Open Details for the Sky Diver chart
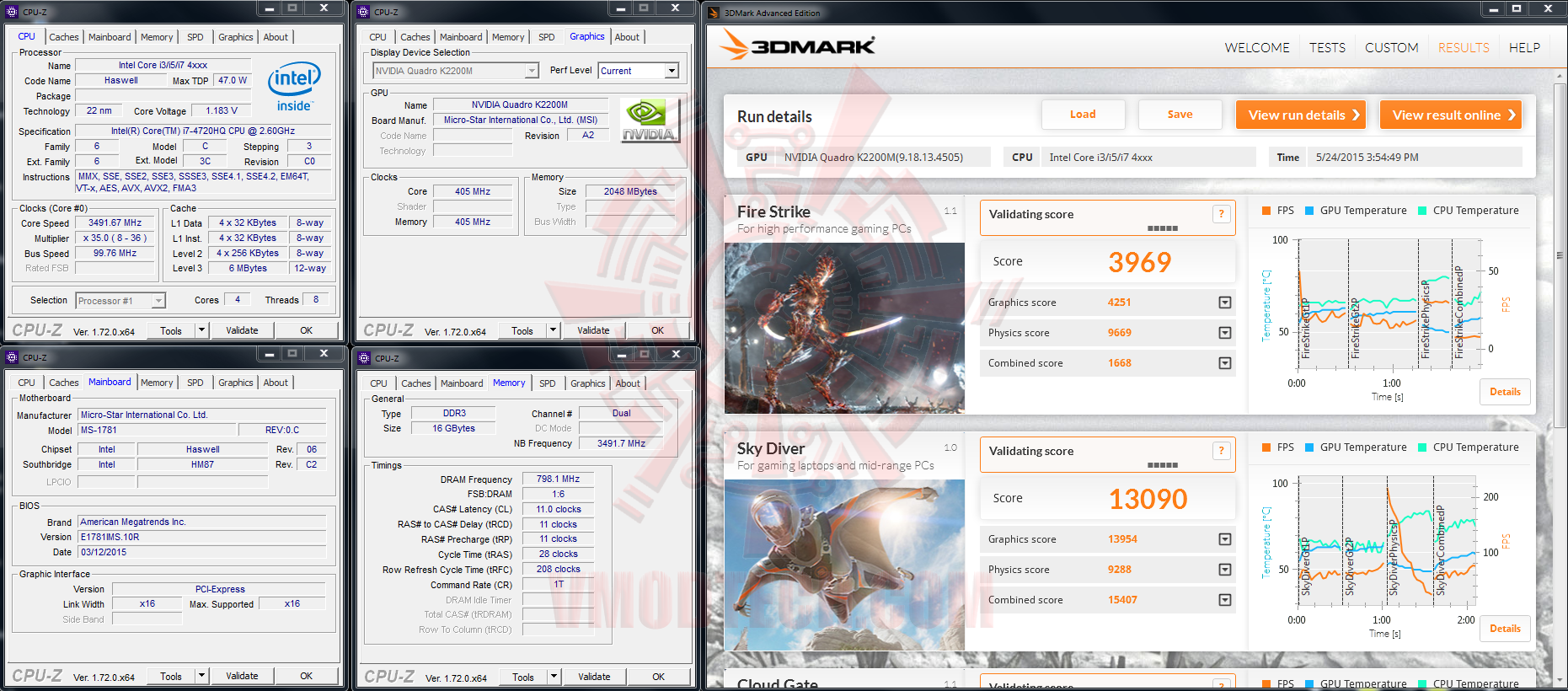Screen dimensions: 1568x691 coord(1505,629)
